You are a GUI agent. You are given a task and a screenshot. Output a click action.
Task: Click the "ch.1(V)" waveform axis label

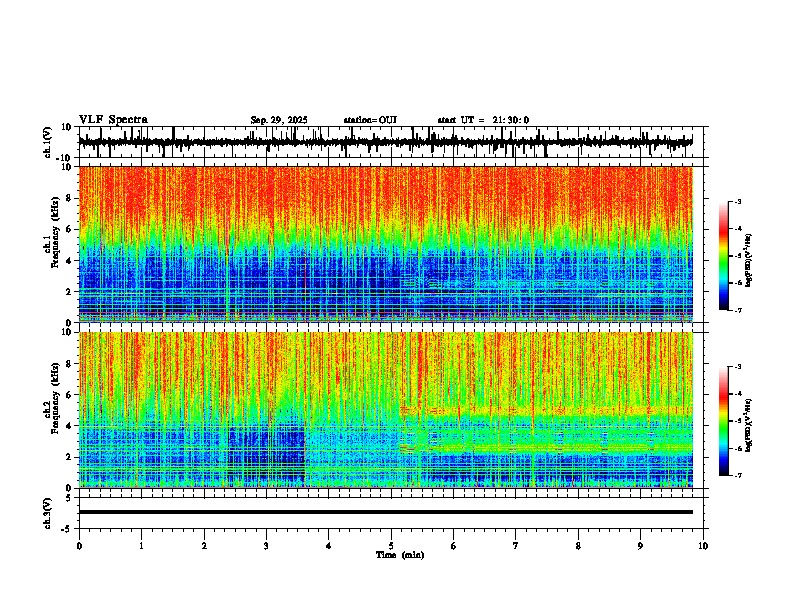tap(47, 142)
